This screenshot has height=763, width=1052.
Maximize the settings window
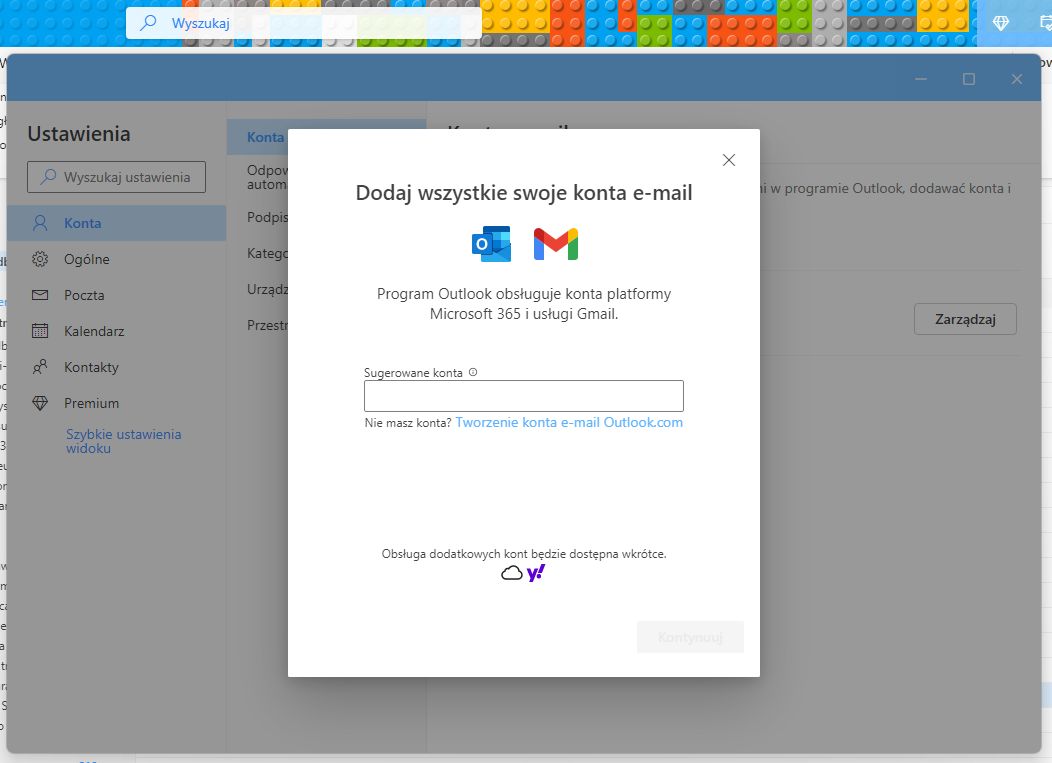(969, 79)
